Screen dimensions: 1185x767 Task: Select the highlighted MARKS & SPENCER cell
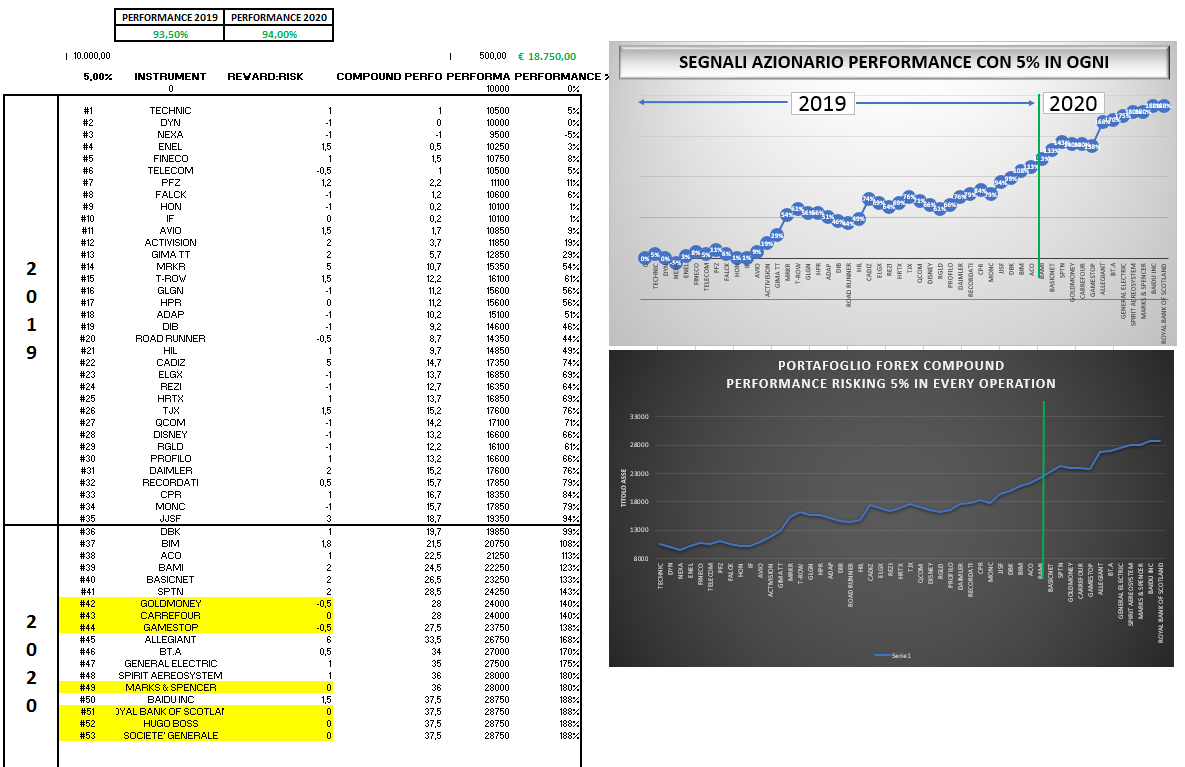pos(170,688)
